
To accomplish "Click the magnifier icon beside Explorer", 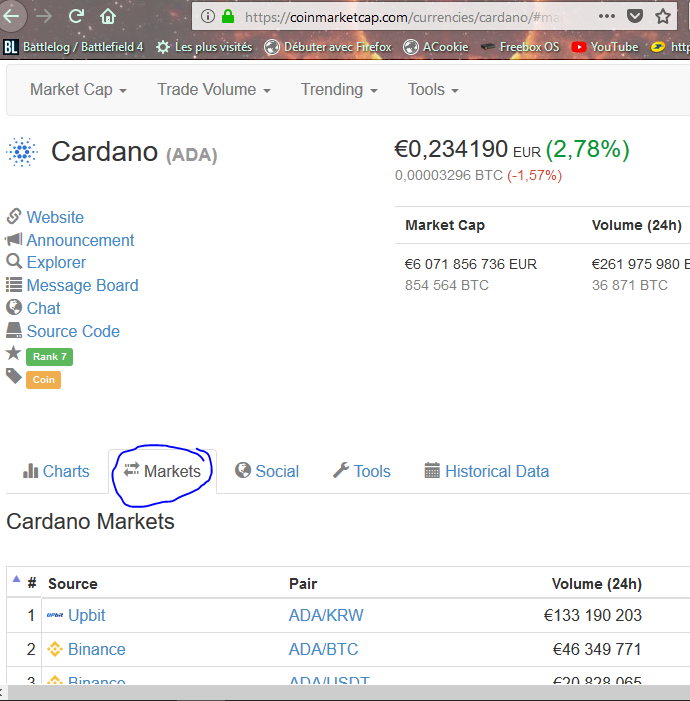I will [x=14, y=261].
